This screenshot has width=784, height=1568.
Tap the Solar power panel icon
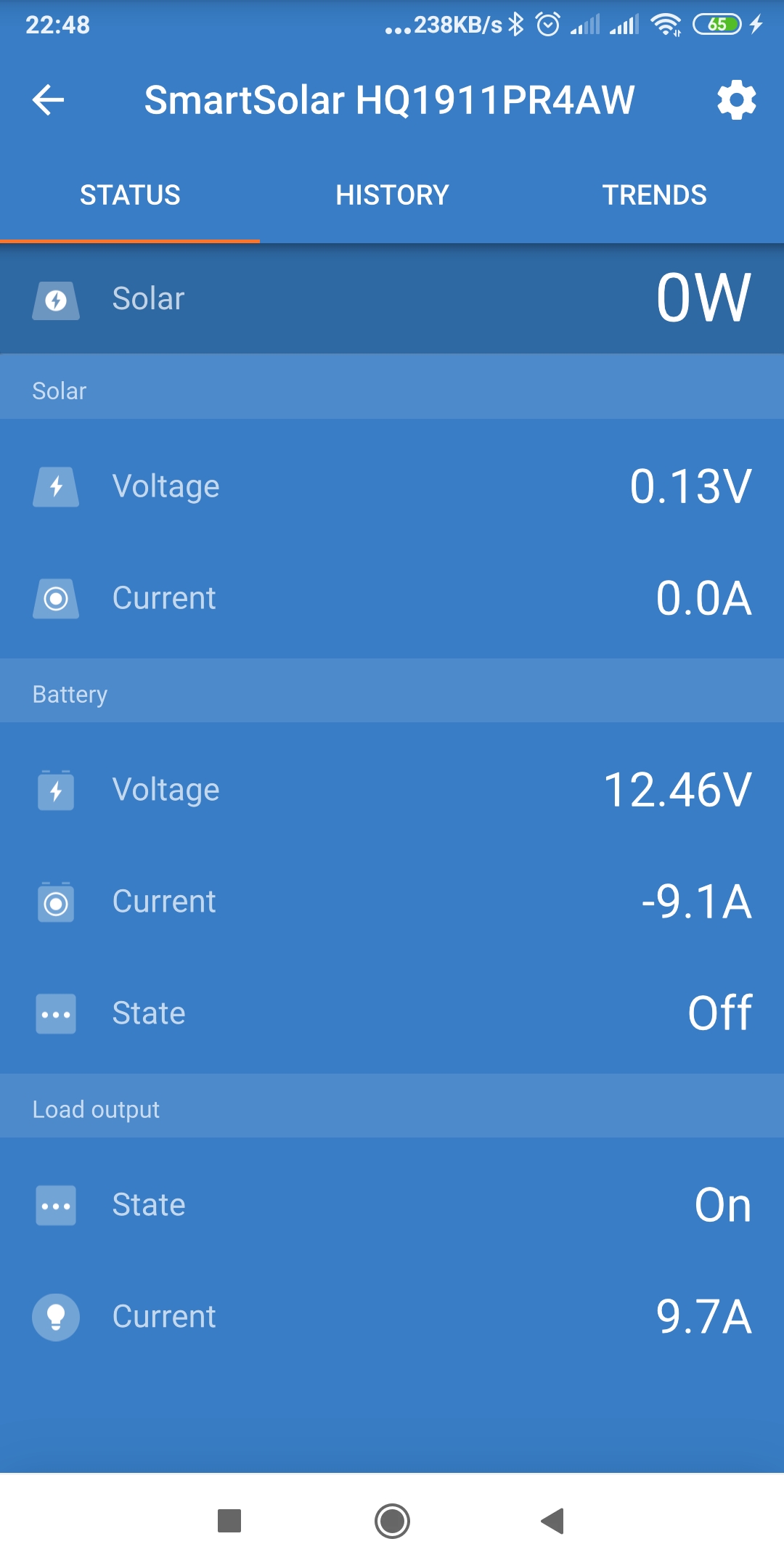[56, 301]
